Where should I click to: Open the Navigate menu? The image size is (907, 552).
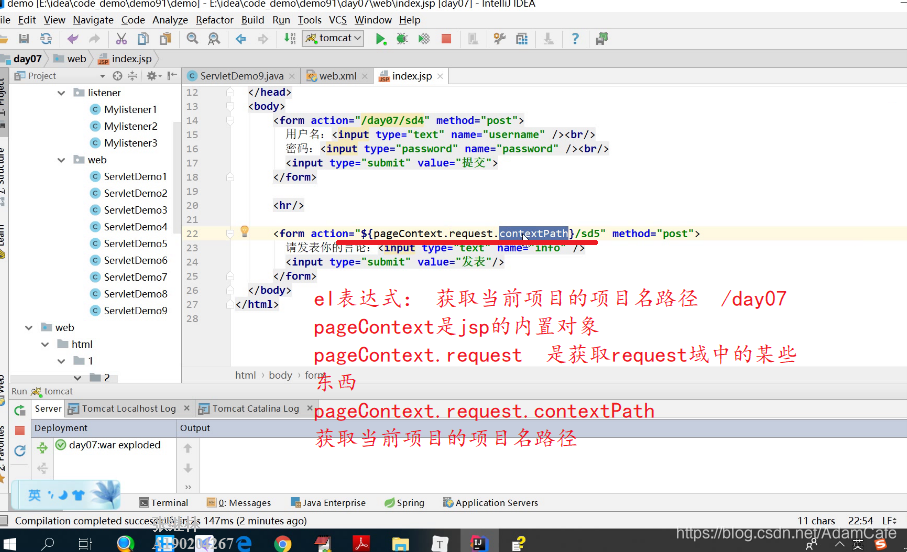pyautogui.click(x=93, y=20)
